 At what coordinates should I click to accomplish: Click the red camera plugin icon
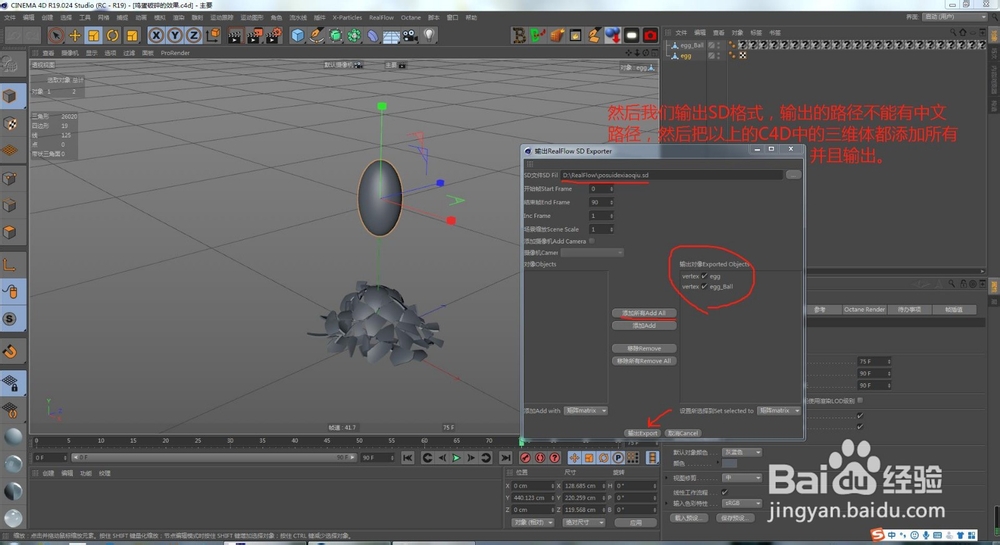[x=650, y=36]
